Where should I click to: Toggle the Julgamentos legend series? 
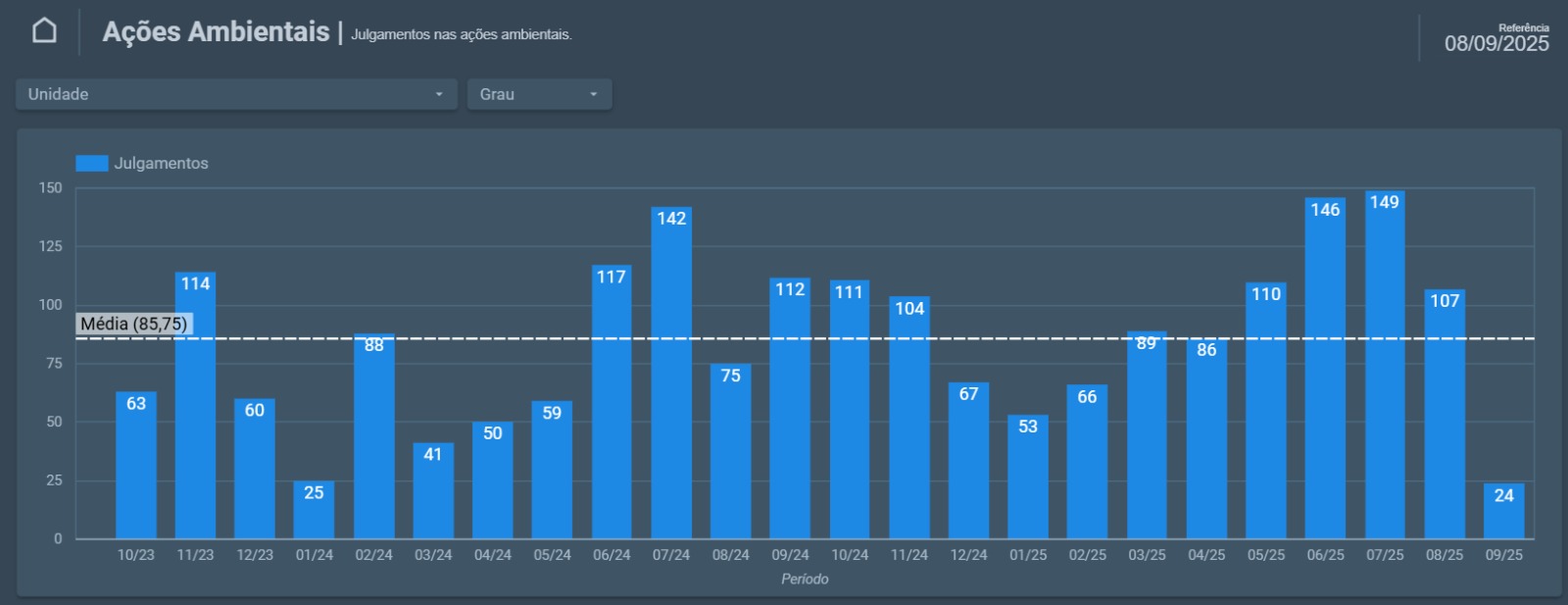tap(161, 164)
